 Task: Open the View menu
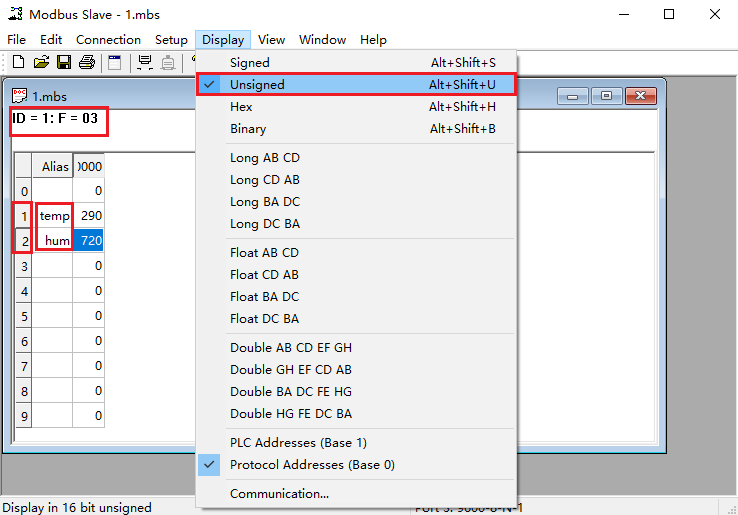[272, 40]
